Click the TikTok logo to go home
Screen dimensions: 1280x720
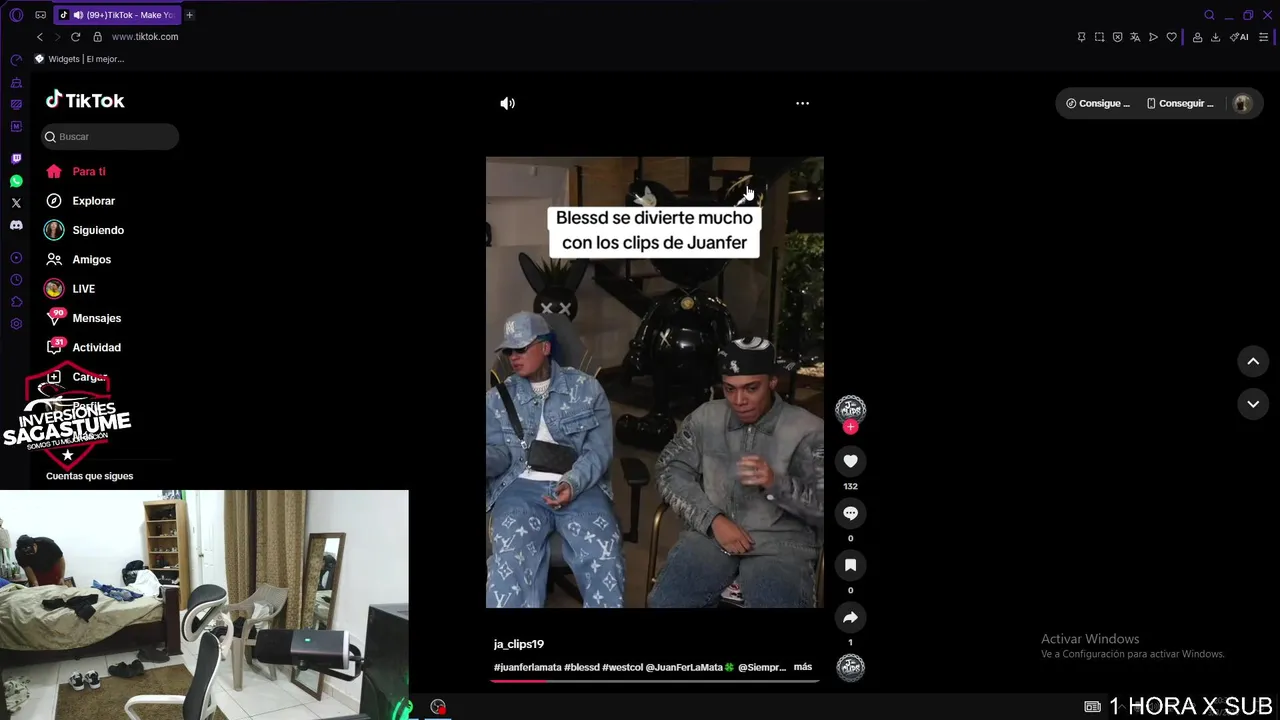click(85, 100)
